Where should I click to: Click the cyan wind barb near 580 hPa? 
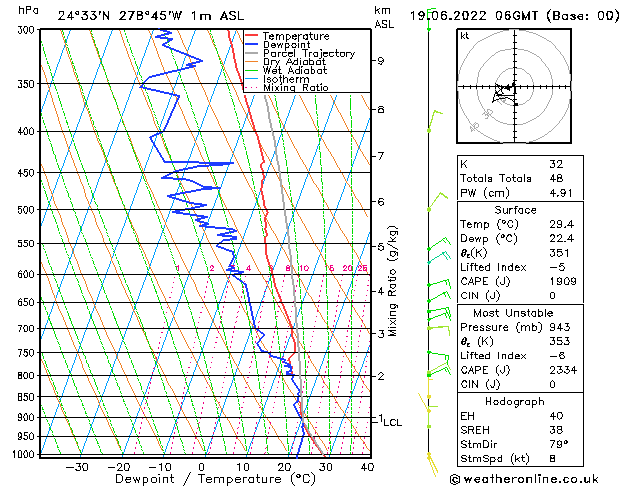coord(439,257)
